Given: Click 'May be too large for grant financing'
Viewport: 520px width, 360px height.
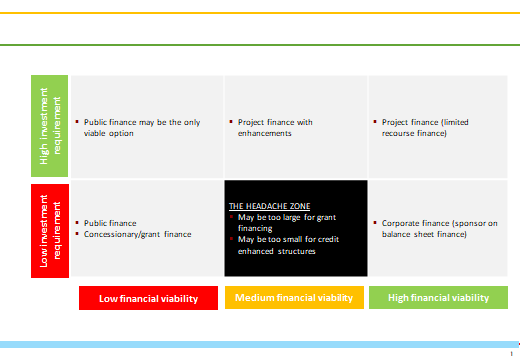Looking at the screenshot, I should pos(287,223).
